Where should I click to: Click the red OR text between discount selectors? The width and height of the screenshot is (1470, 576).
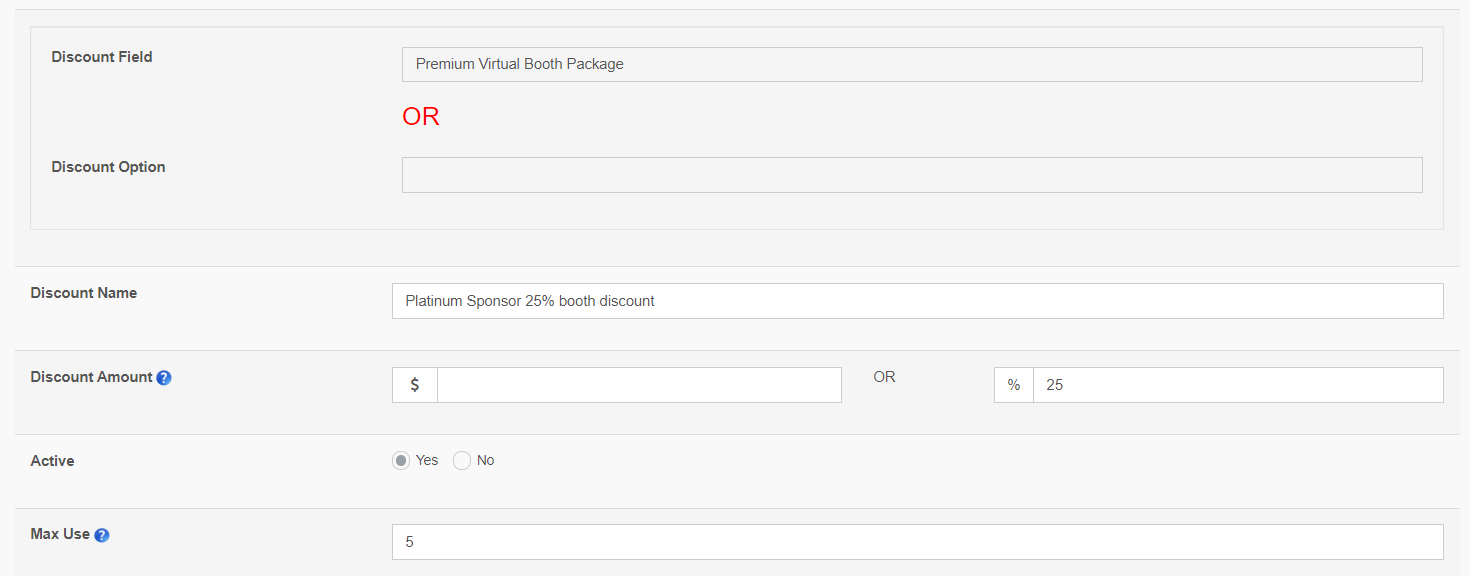(x=421, y=117)
